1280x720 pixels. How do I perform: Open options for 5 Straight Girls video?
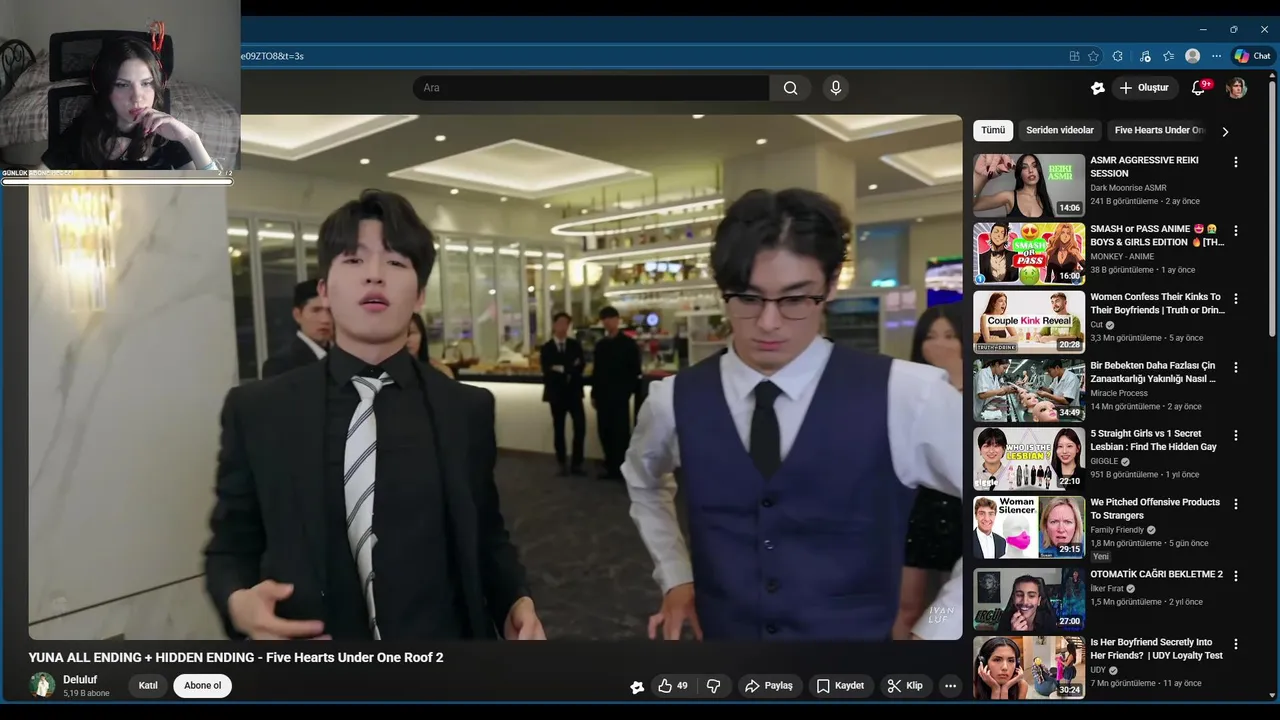tap(1236, 435)
